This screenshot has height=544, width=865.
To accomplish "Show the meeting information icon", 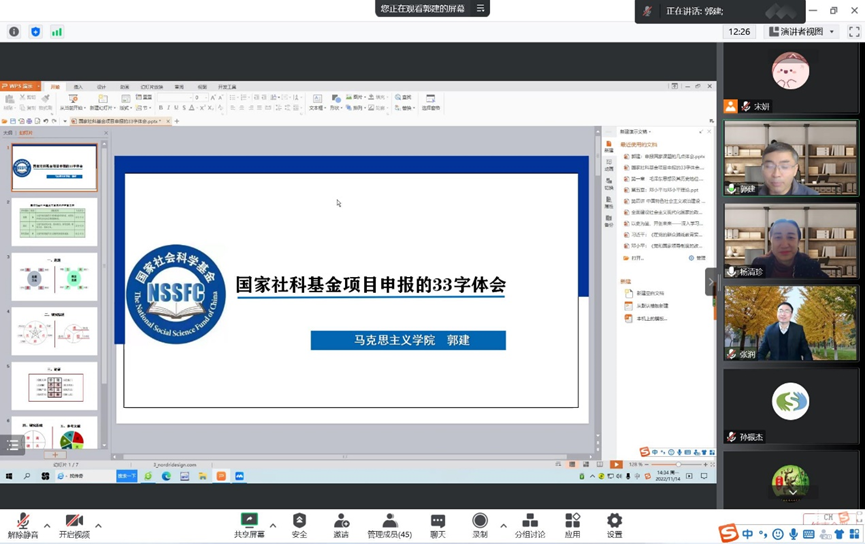I will tap(14, 32).
